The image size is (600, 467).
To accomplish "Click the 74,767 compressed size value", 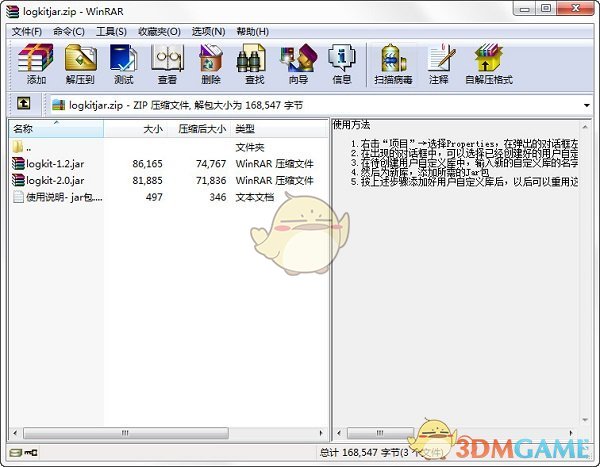I will click(211, 164).
